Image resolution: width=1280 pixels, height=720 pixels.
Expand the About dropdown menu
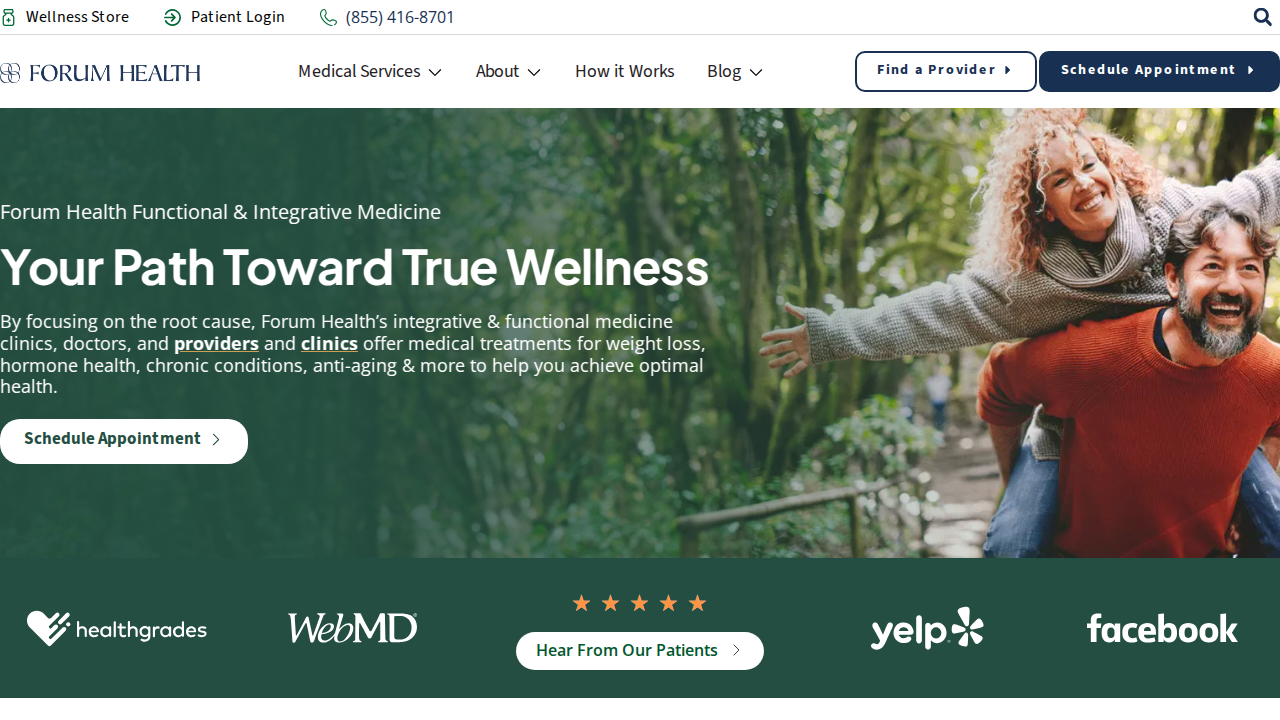[508, 71]
